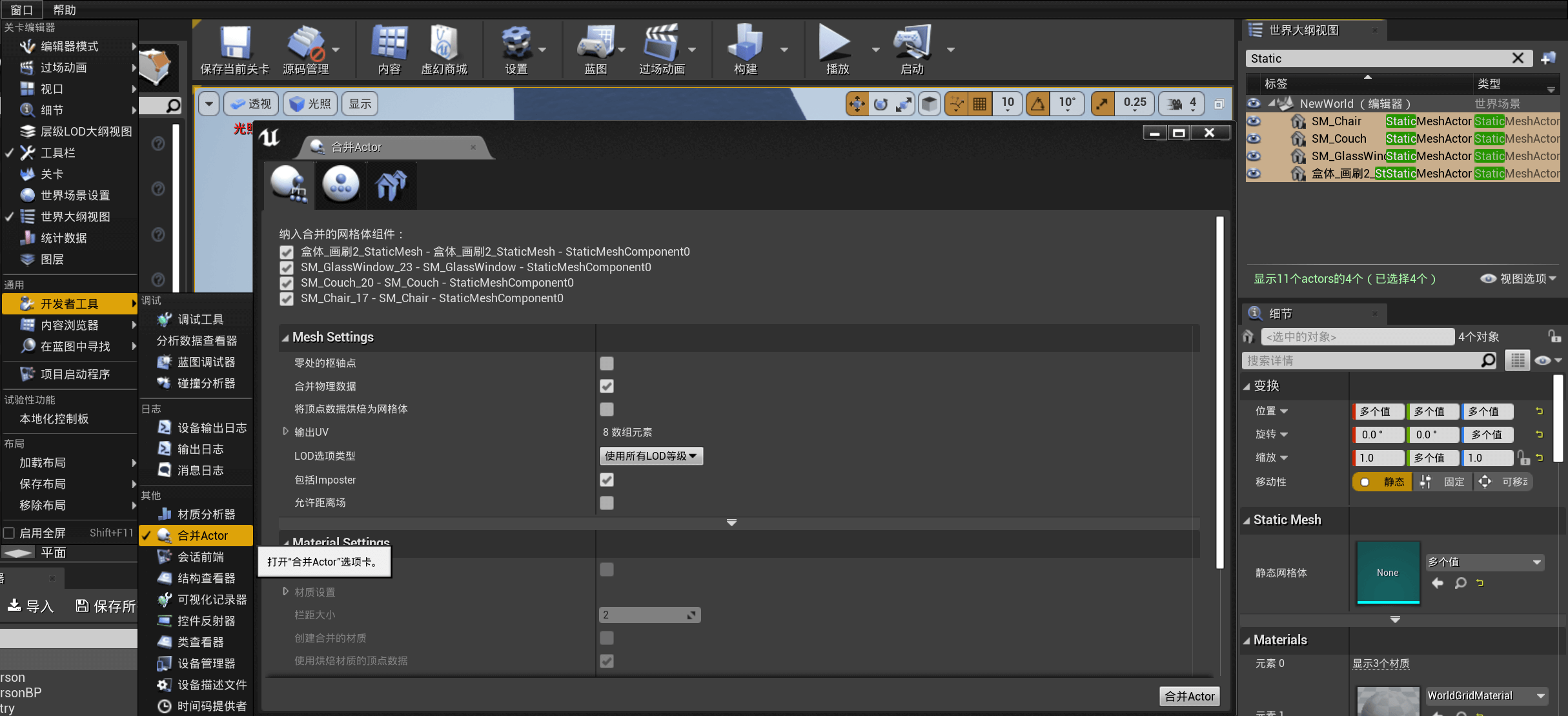
Task: Click the Launch (启动) toolbar icon
Action: pos(912,50)
